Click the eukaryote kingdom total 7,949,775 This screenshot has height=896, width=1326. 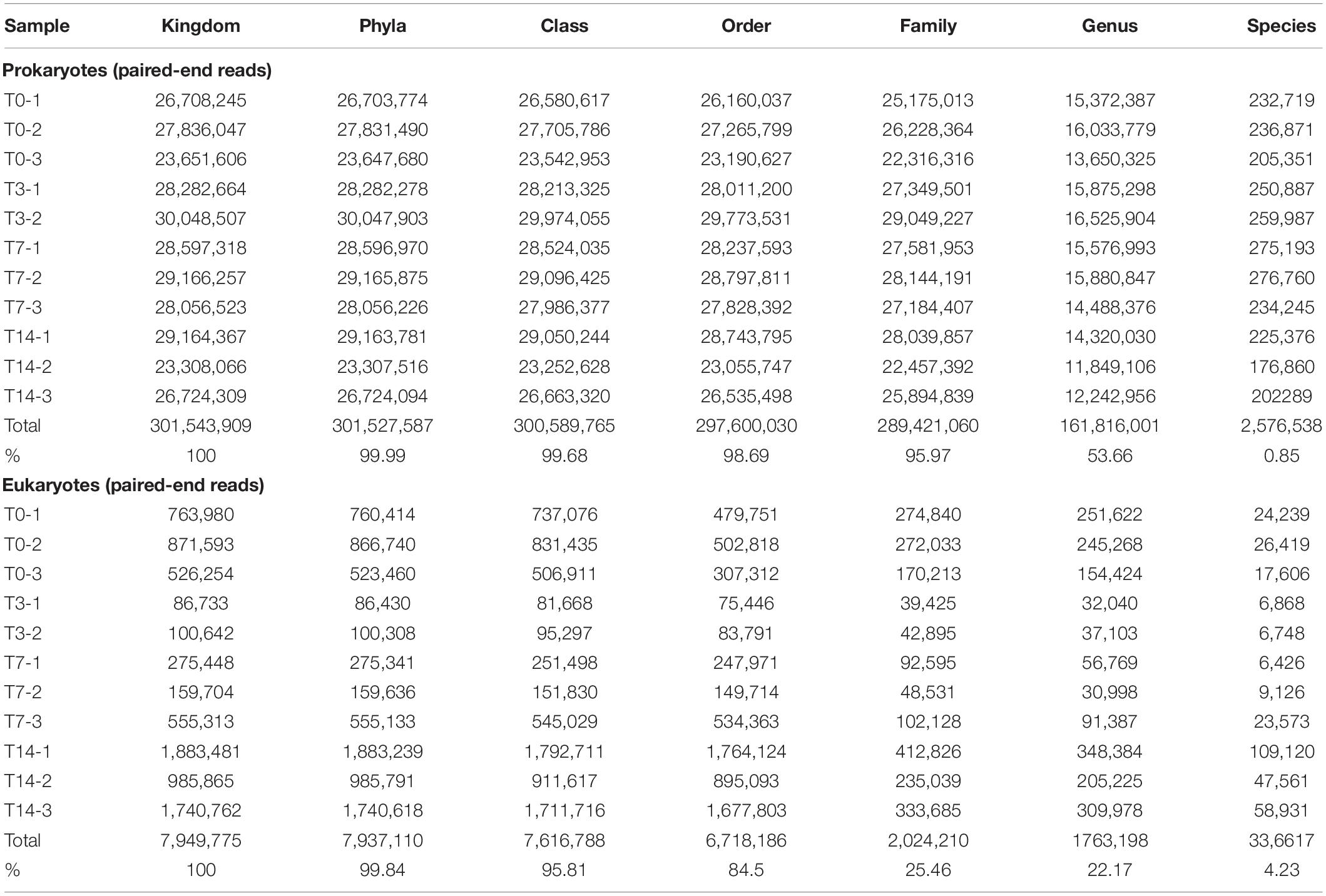point(200,840)
